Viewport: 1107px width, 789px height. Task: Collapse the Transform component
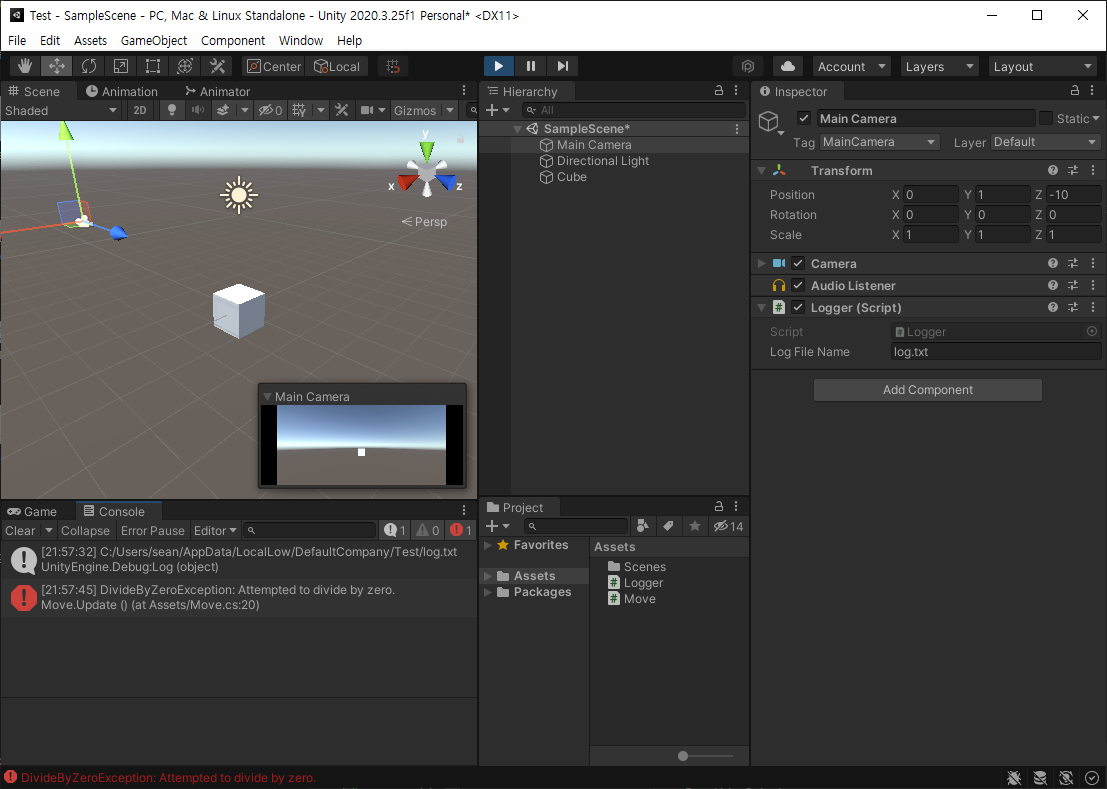coord(762,170)
